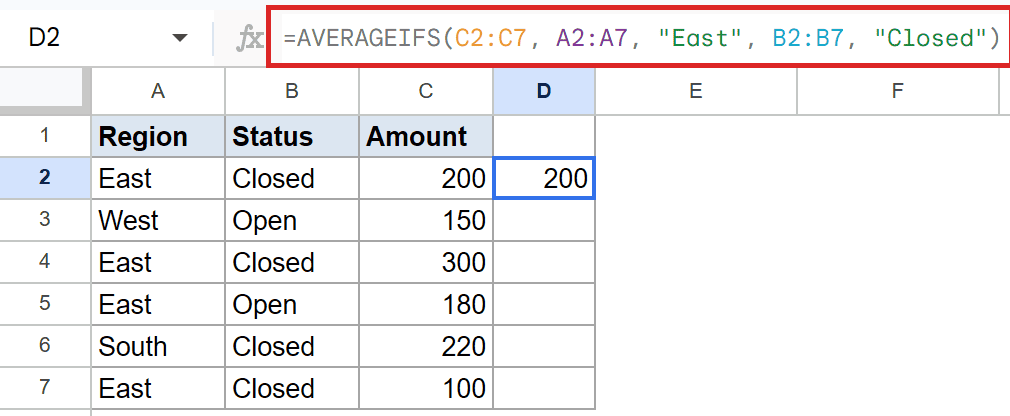Select empty cell D7
1010x416 pixels.
[x=544, y=388]
